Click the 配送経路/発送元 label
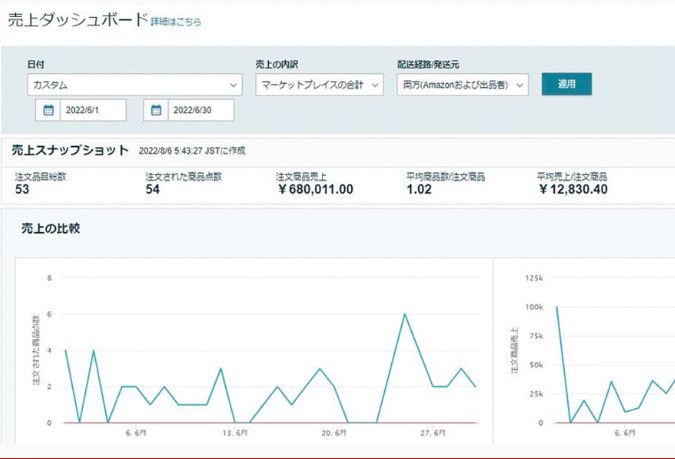The width and height of the screenshot is (675, 459). coord(428,65)
